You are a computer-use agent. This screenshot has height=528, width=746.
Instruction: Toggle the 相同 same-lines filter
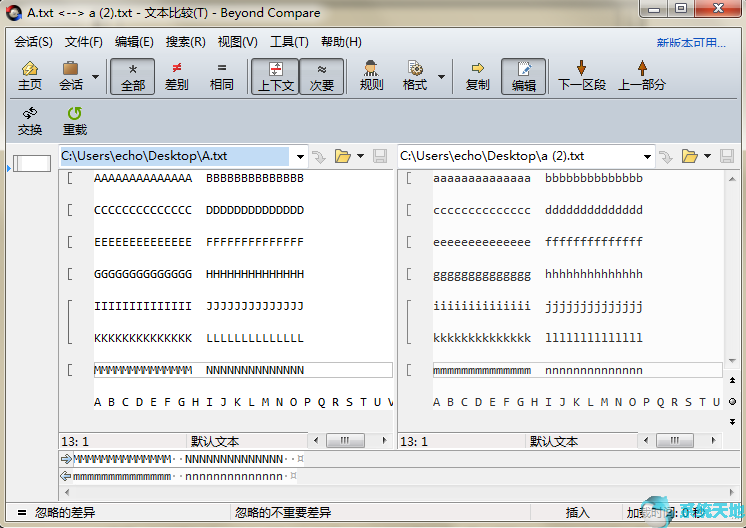221,77
